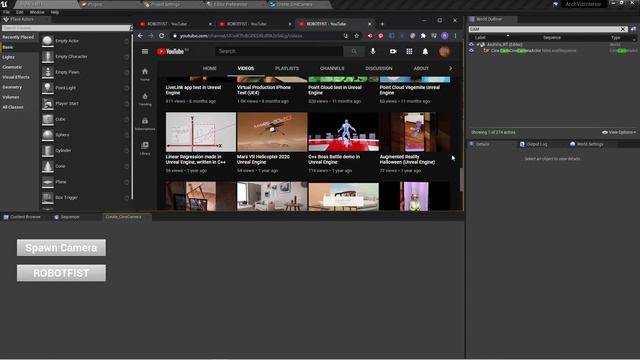Click the browser address bar URL
The height and width of the screenshot is (360, 640).
[x=241, y=36]
